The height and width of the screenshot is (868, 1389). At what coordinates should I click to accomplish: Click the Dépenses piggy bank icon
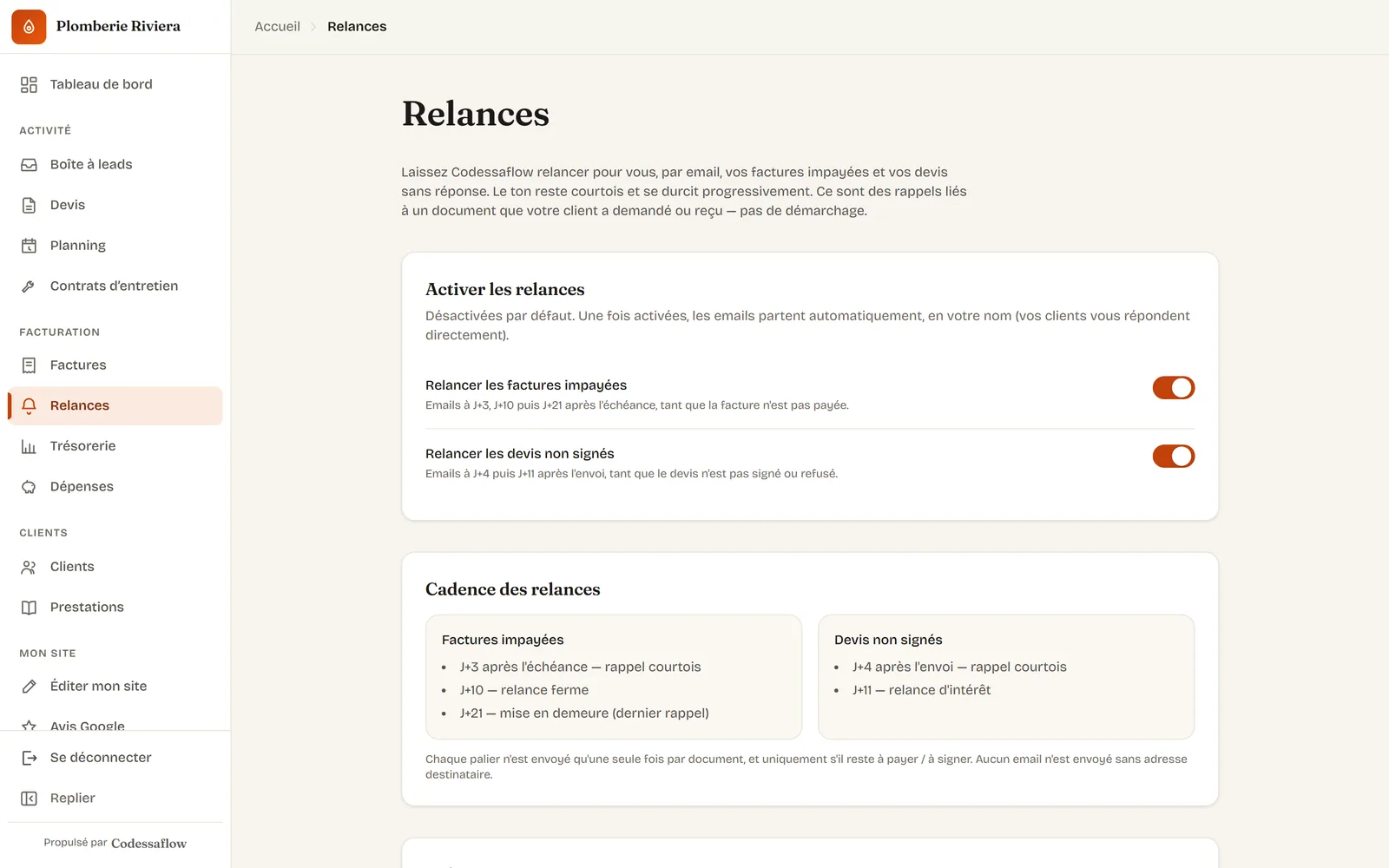click(29, 487)
